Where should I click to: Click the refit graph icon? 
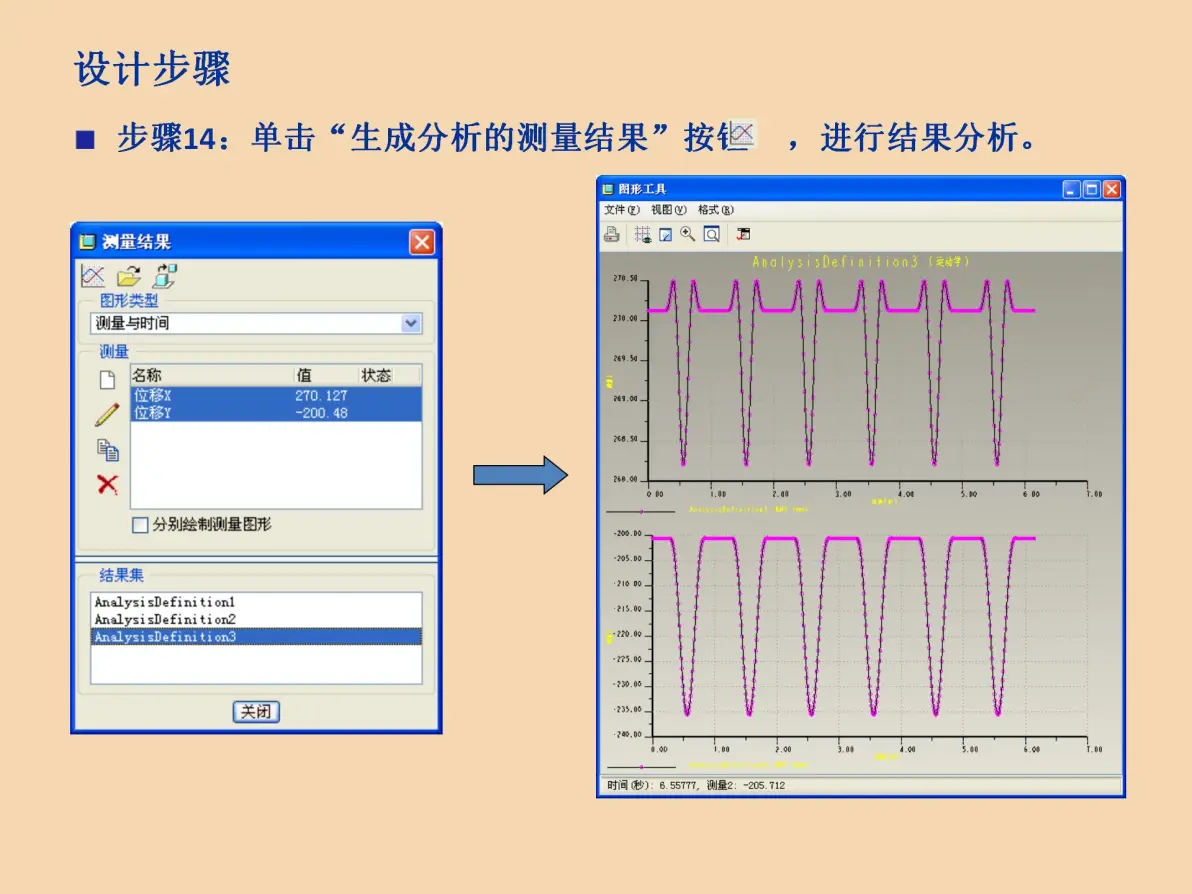click(712, 235)
